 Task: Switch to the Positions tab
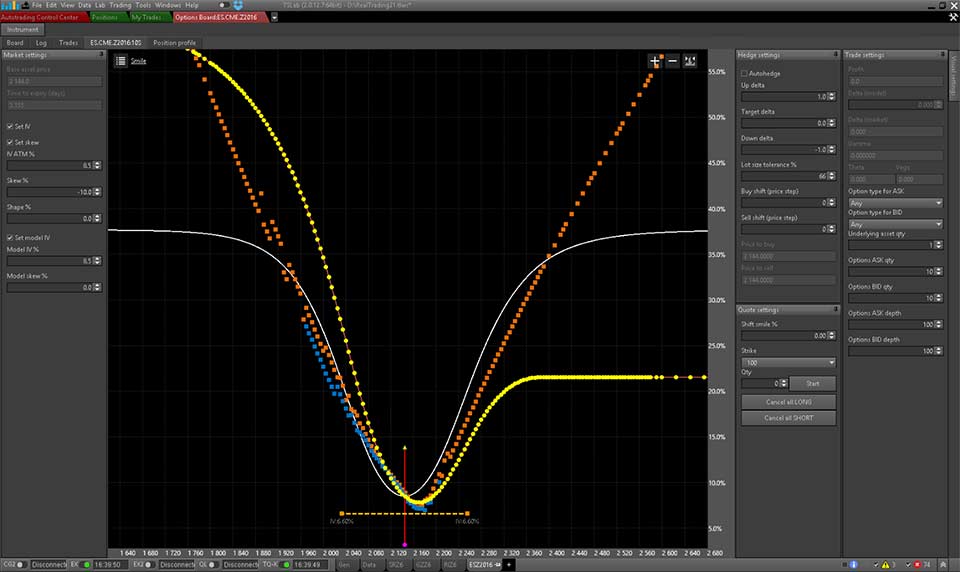(x=105, y=17)
